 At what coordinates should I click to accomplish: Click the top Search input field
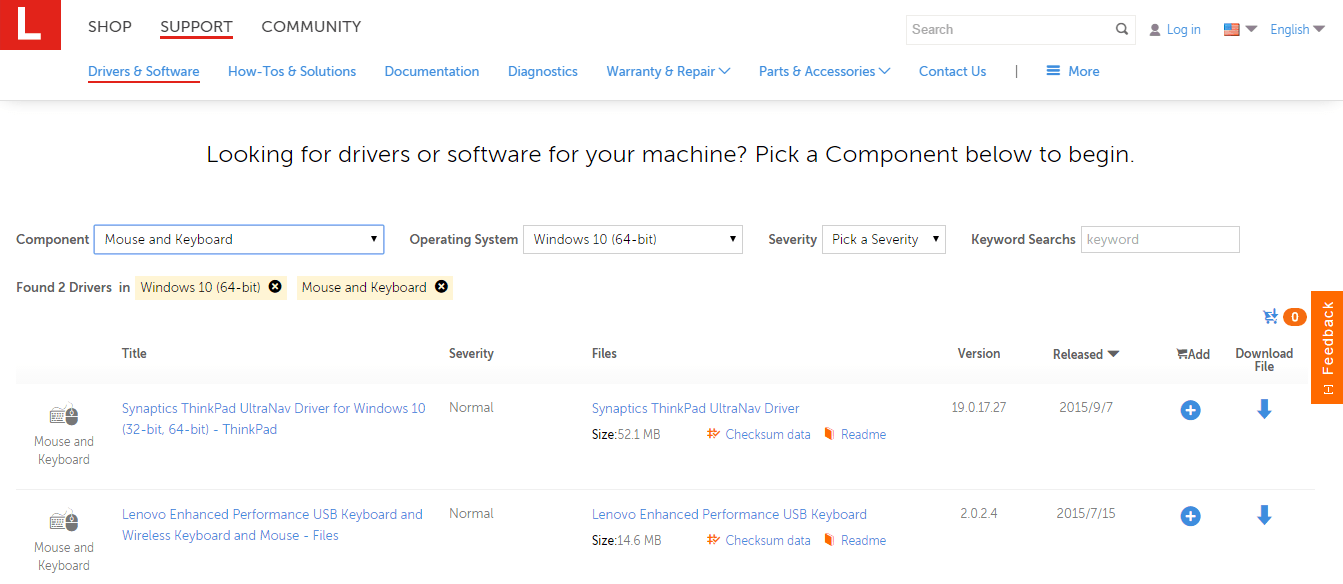(x=1010, y=29)
